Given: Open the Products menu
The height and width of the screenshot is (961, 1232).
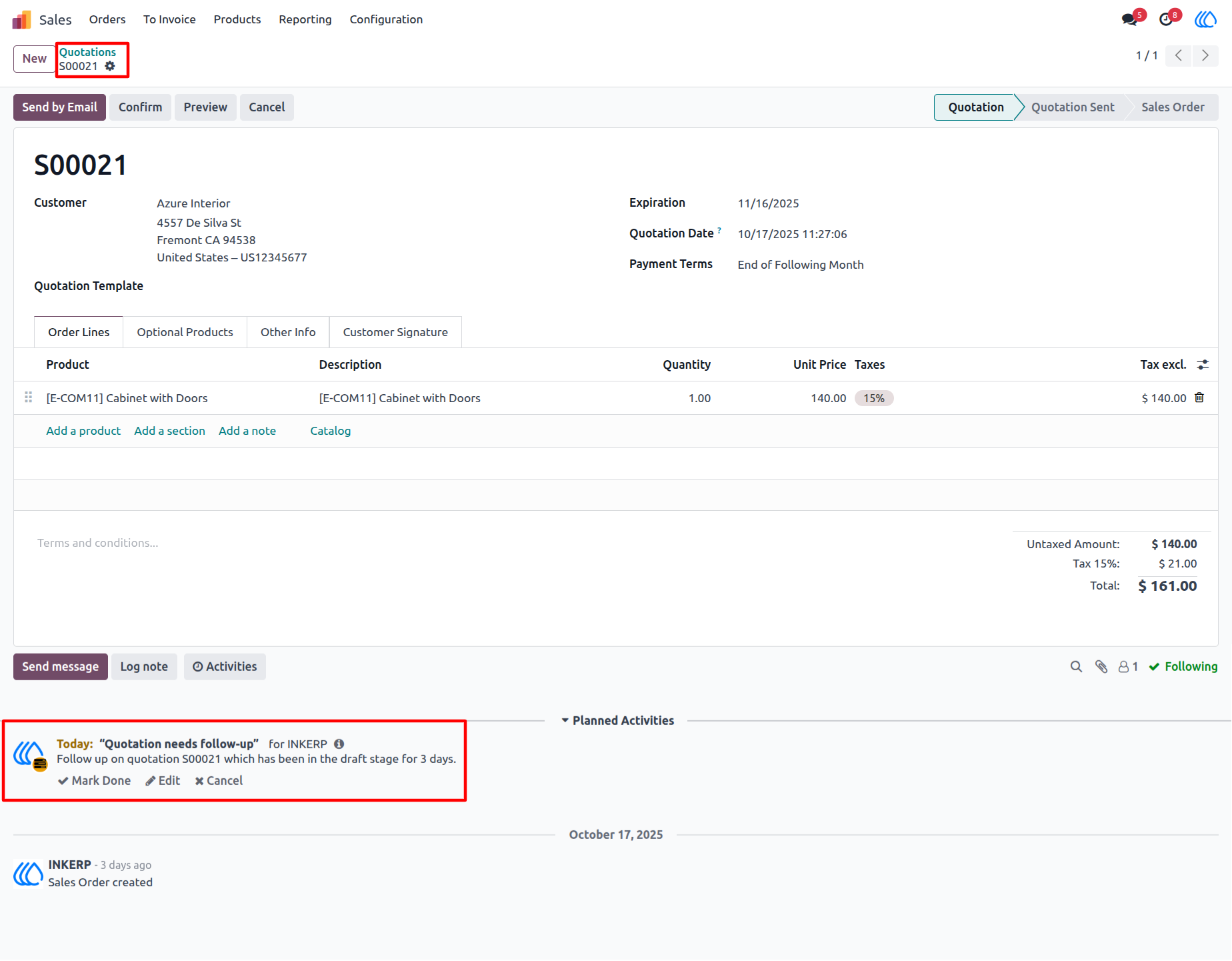Looking at the screenshot, I should (x=237, y=19).
